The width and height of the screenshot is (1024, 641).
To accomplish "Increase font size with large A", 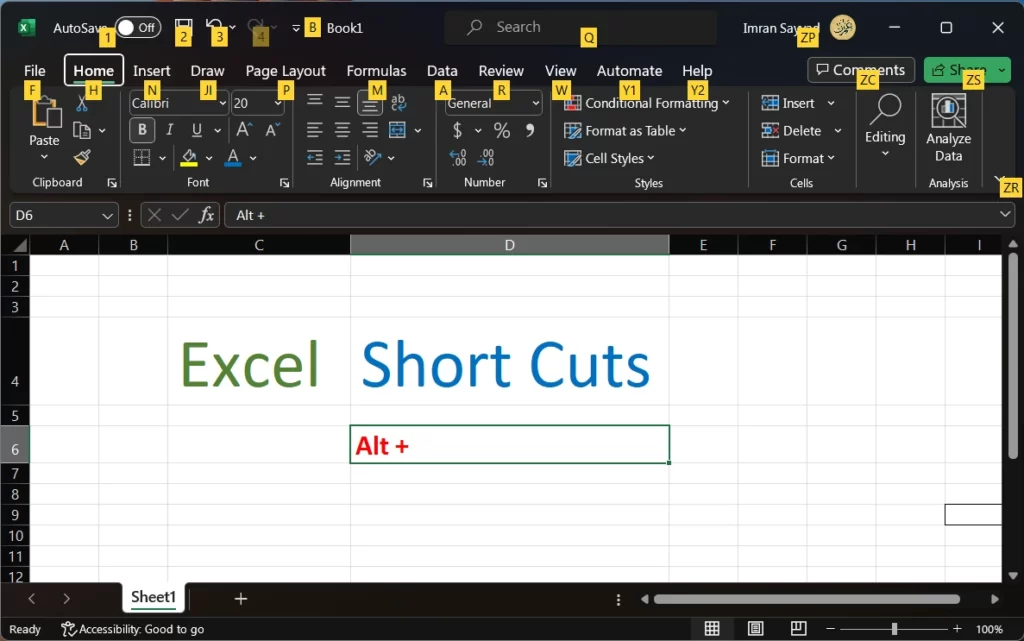I will [x=244, y=129].
